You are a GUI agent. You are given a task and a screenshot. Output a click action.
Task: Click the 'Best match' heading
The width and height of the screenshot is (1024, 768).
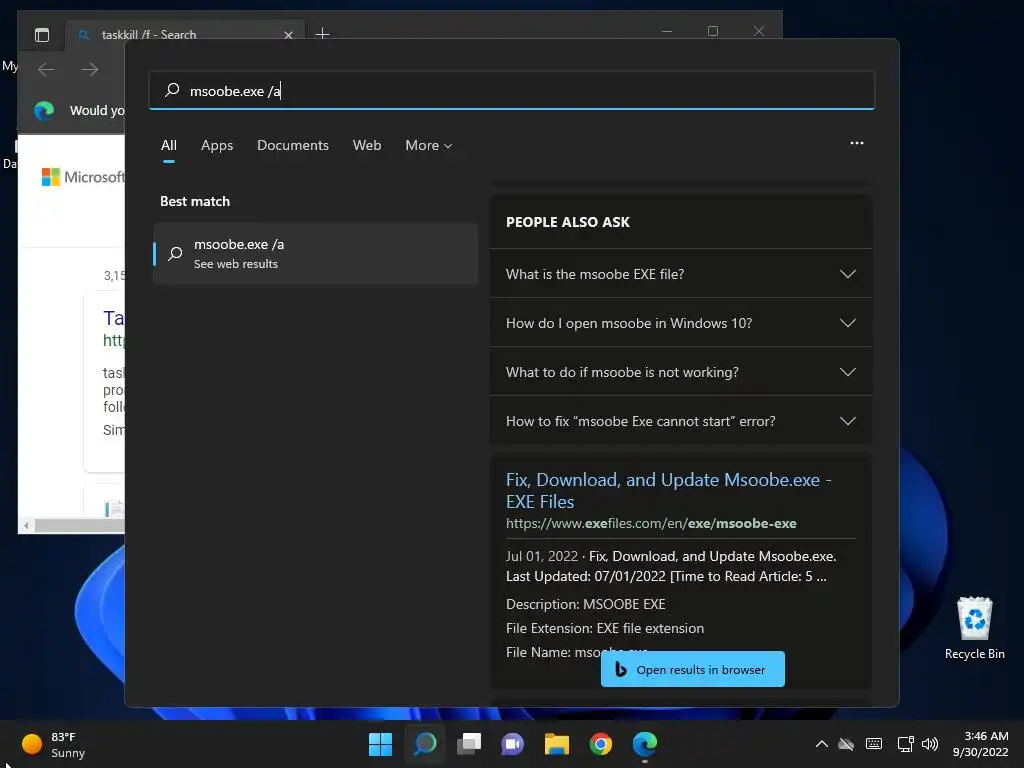click(x=195, y=201)
